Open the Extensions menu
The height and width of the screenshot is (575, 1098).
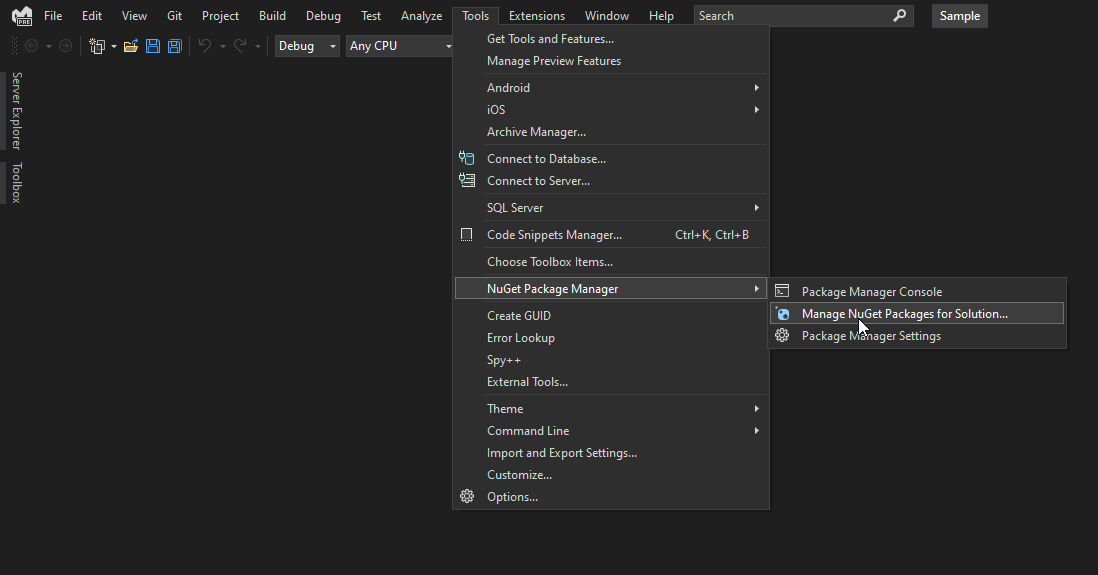point(537,15)
